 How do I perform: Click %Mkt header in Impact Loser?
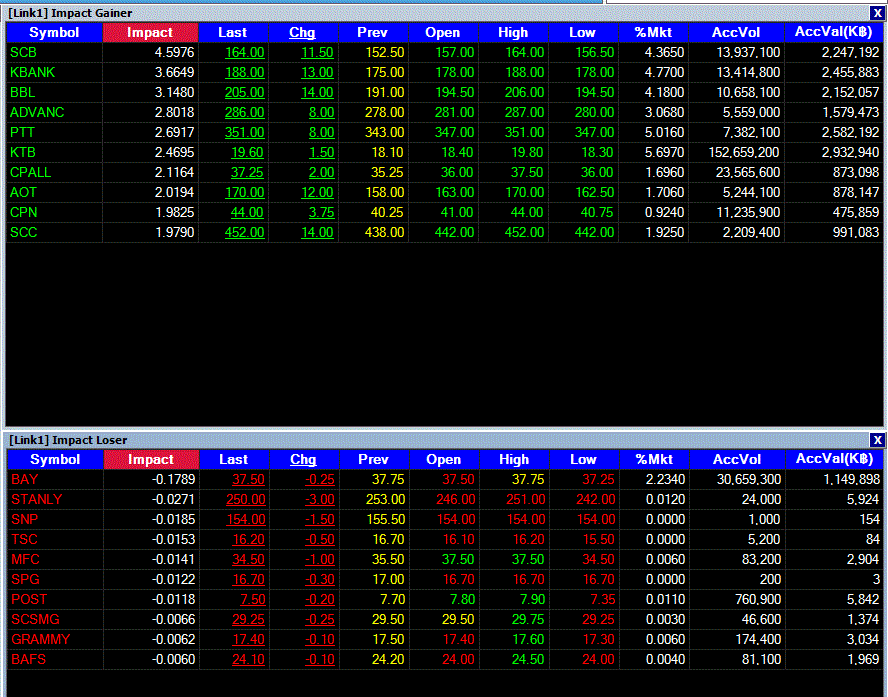click(x=654, y=459)
